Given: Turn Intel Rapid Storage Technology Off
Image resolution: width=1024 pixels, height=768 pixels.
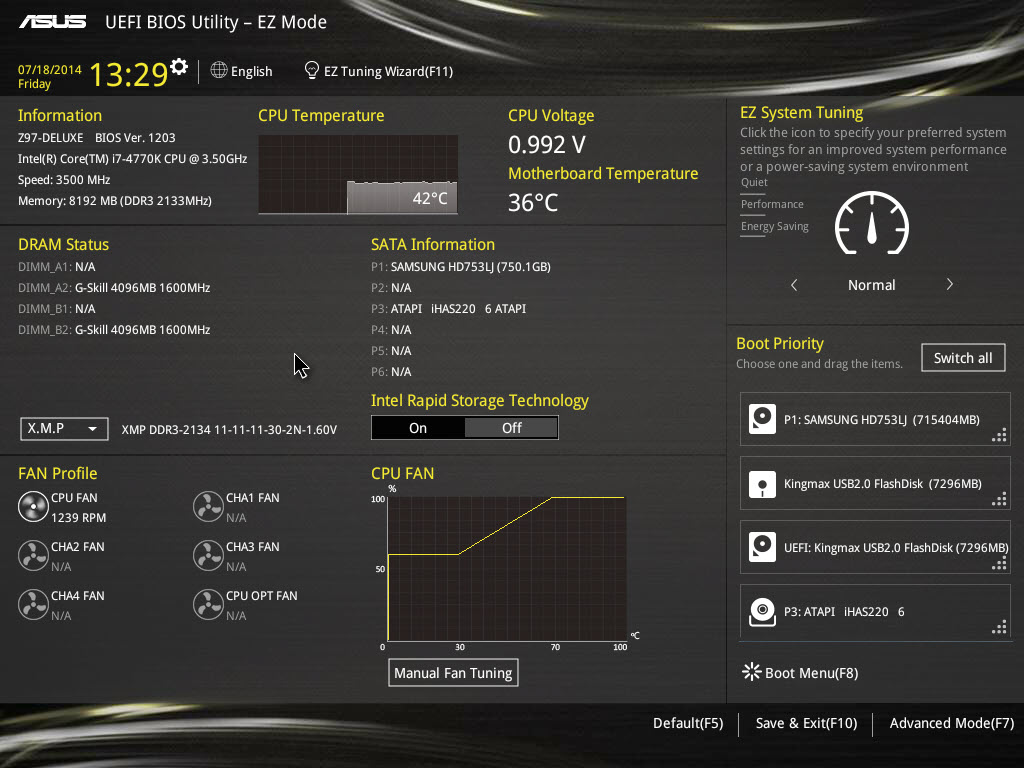Looking at the screenshot, I should [511, 428].
